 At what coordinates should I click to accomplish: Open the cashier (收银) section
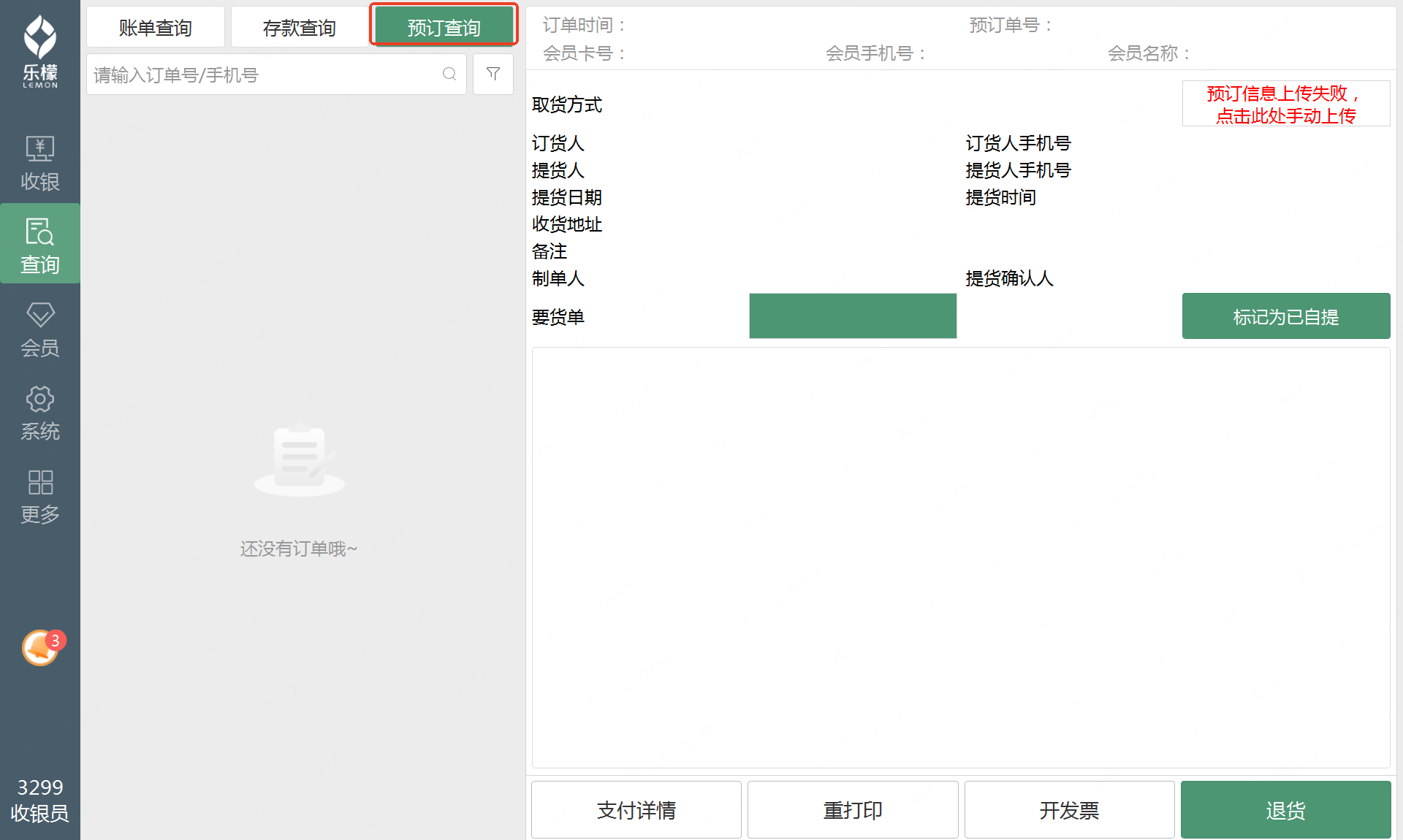coord(39,164)
